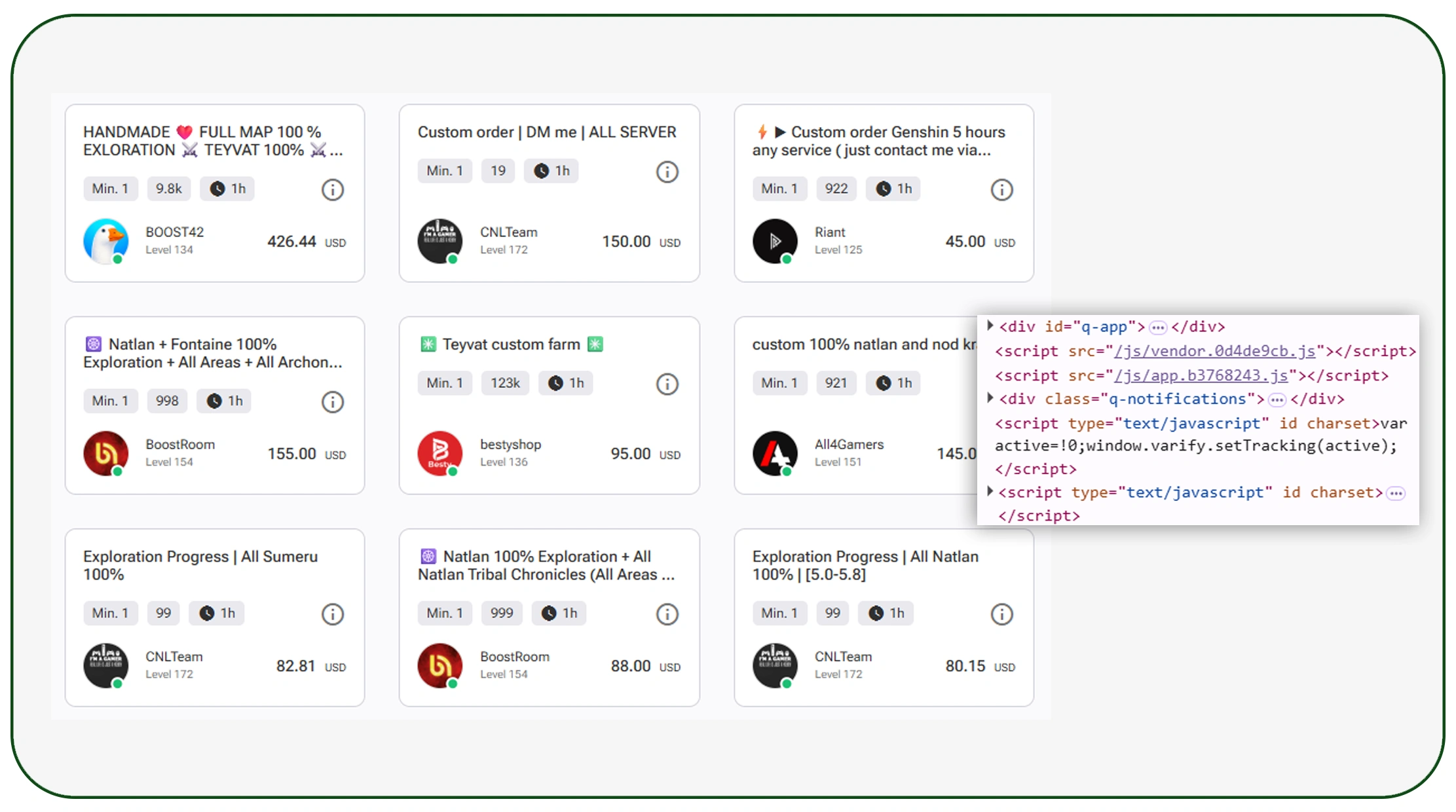
Task: Expand the div id="q-app" node
Action: pyautogui.click(x=990, y=325)
